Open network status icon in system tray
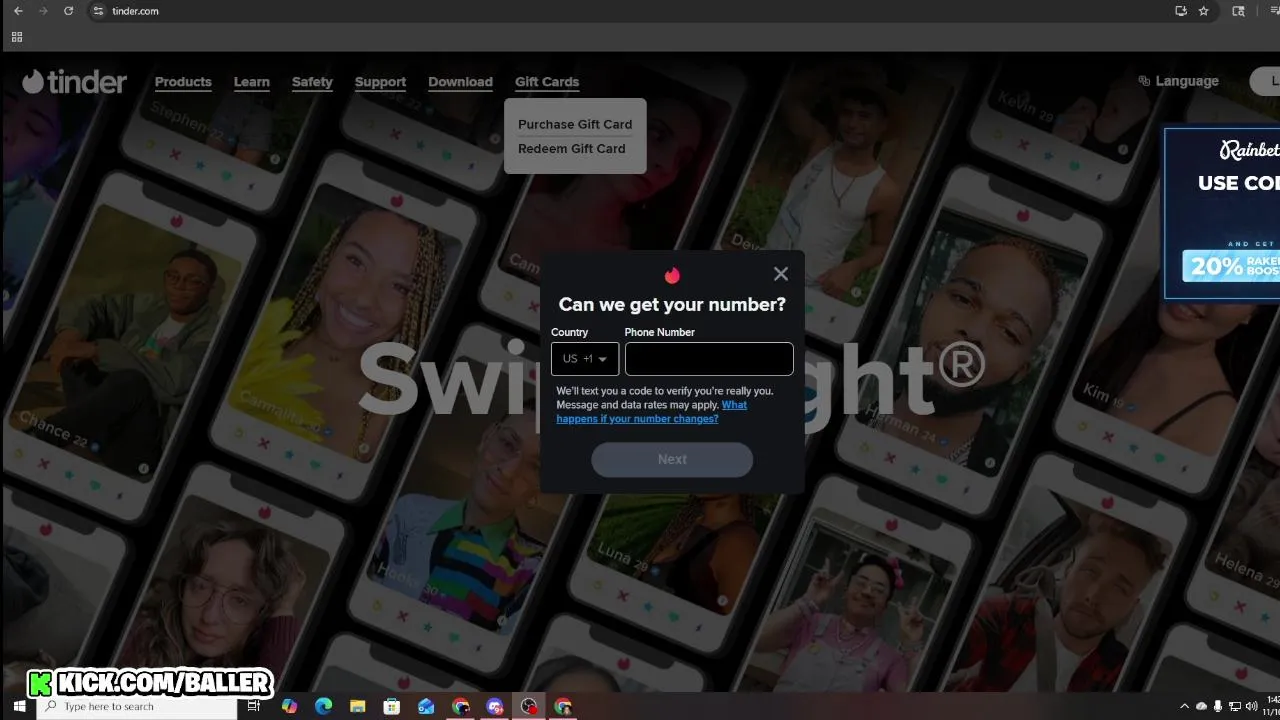1280x720 pixels. (1235, 706)
